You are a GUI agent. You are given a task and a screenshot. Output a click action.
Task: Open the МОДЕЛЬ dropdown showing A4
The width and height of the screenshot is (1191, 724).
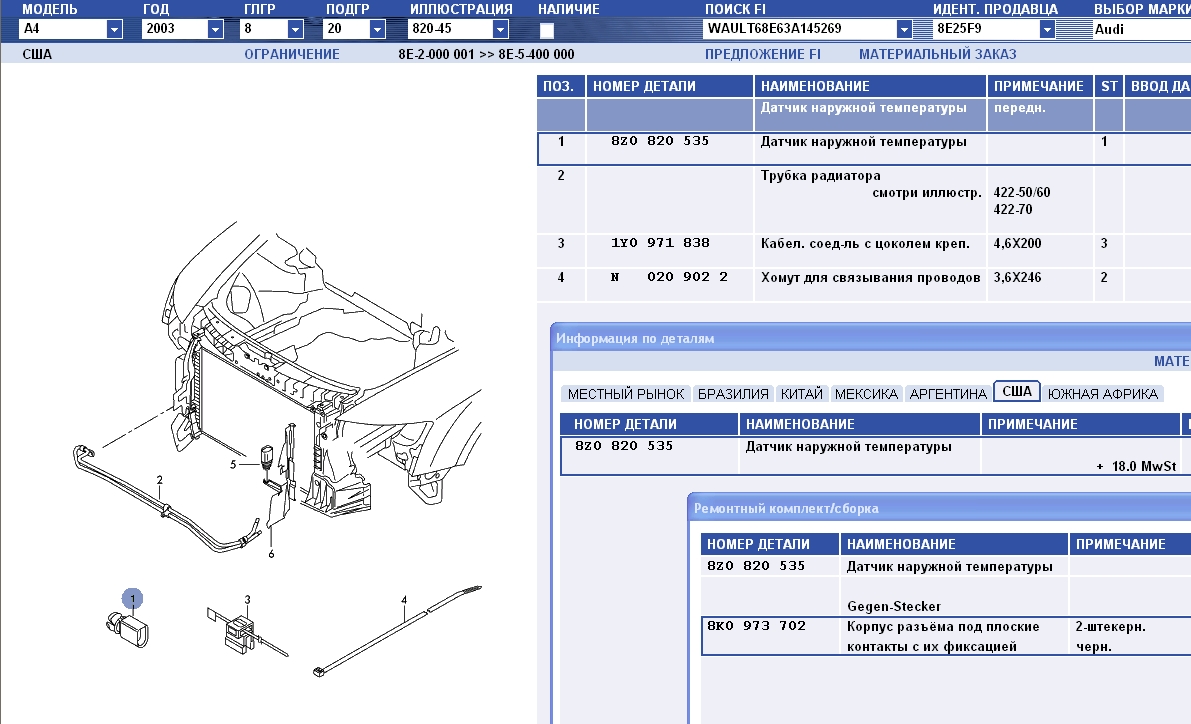tap(114, 29)
